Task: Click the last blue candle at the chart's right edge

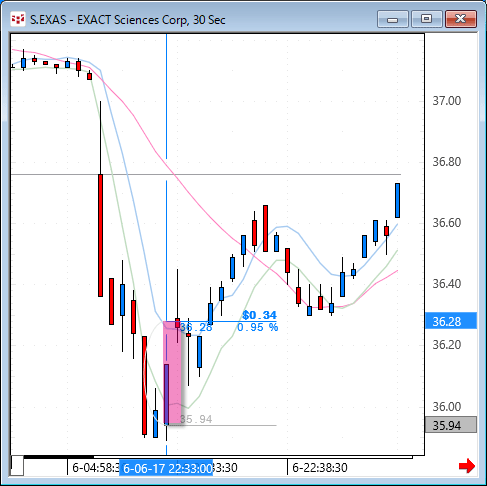Action: (397, 200)
